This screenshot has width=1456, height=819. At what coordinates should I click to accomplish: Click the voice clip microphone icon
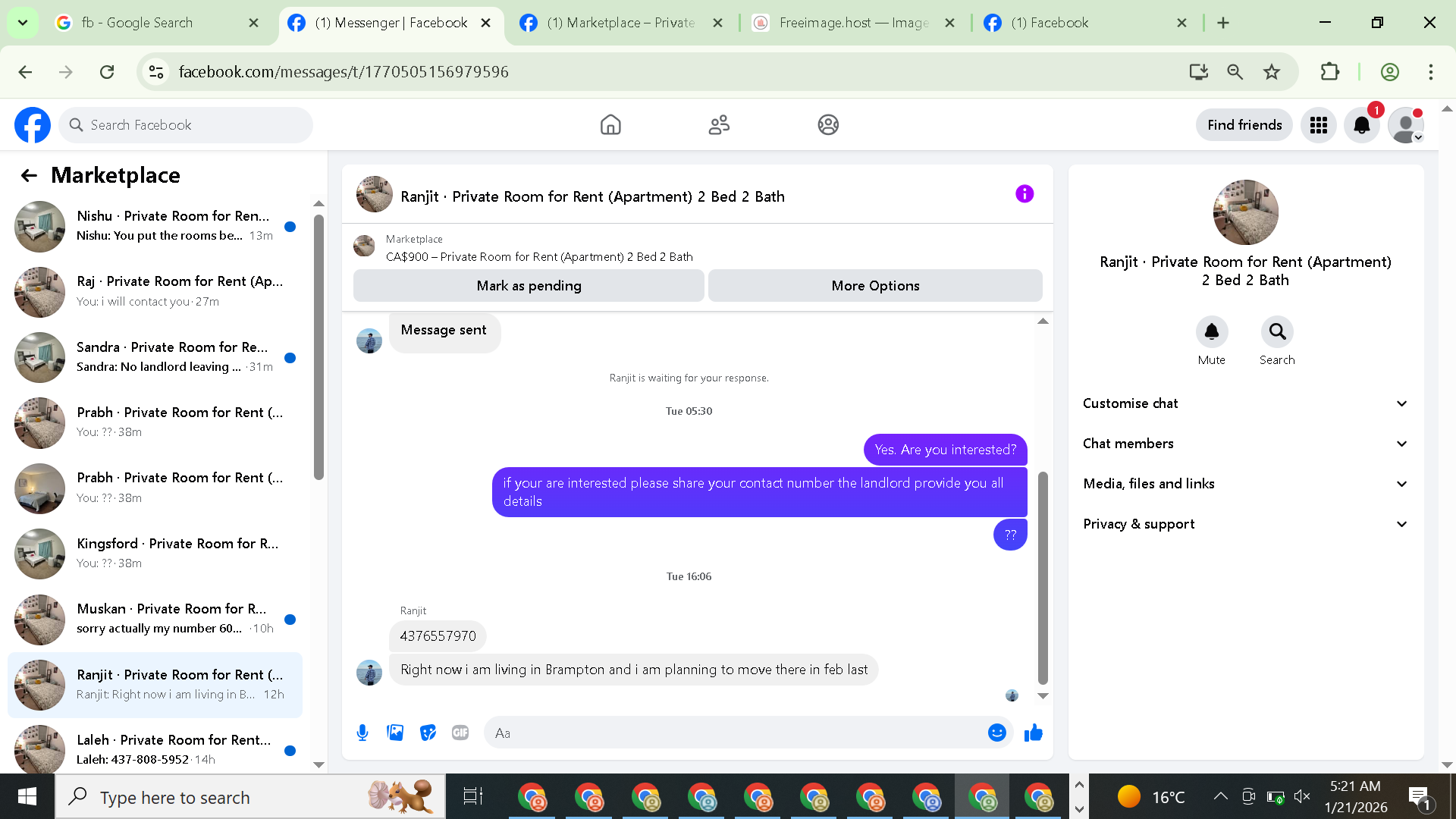click(x=362, y=733)
